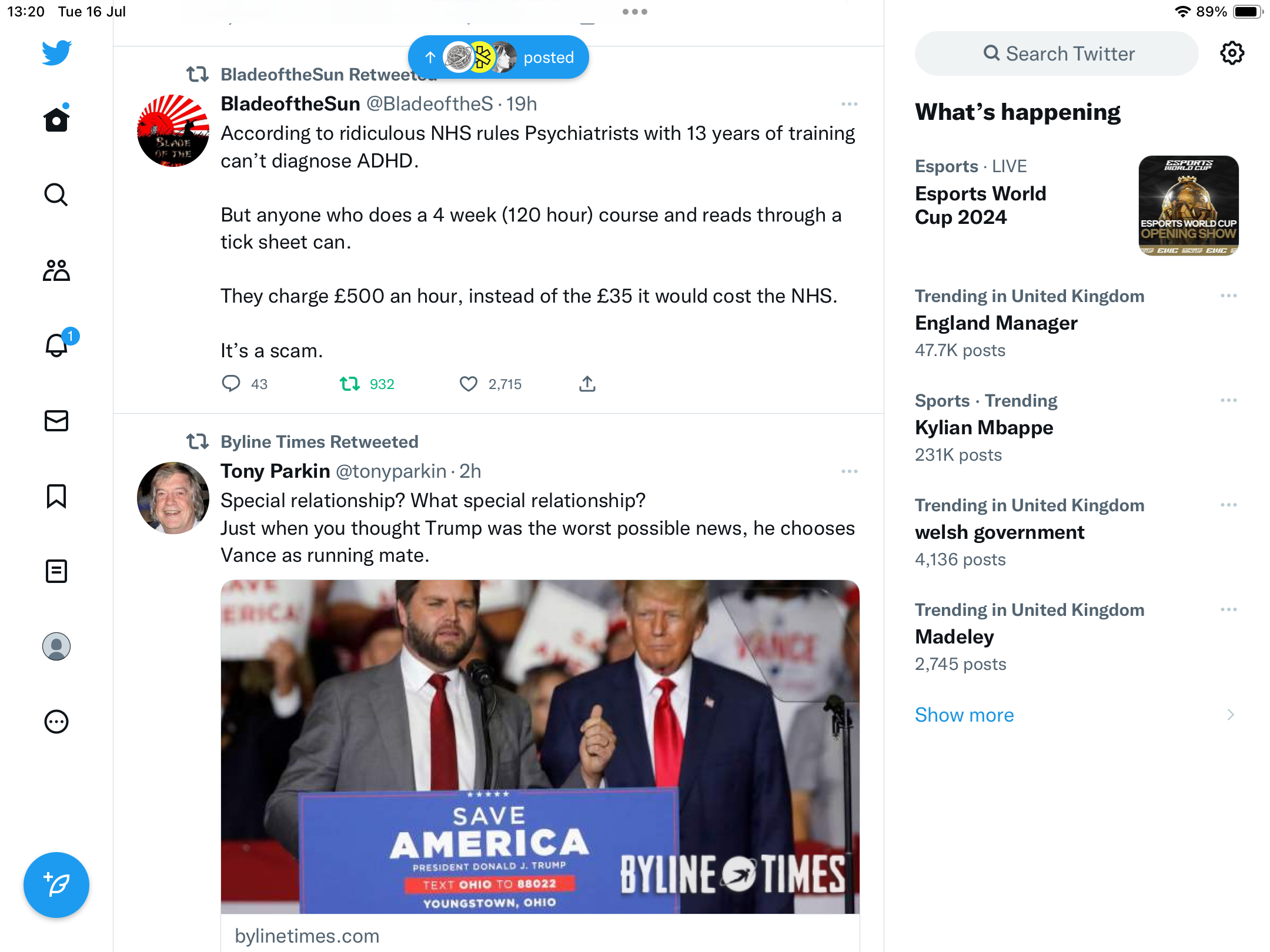The image size is (1270, 952).
Task: Open search settings gear icon
Action: pos(1232,53)
